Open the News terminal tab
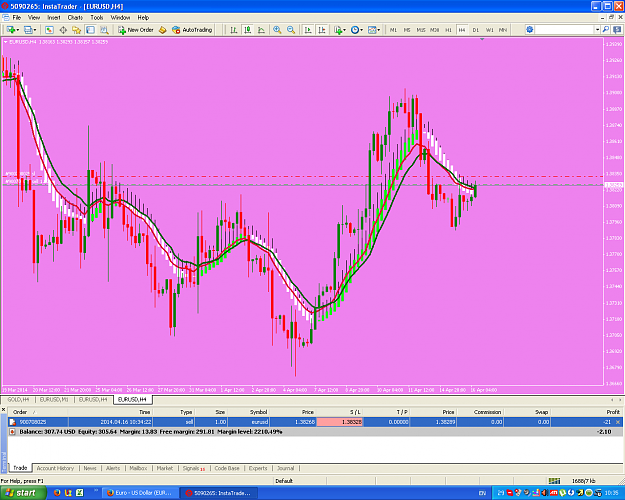The image size is (625, 500). pyautogui.click(x=90, y=469)
